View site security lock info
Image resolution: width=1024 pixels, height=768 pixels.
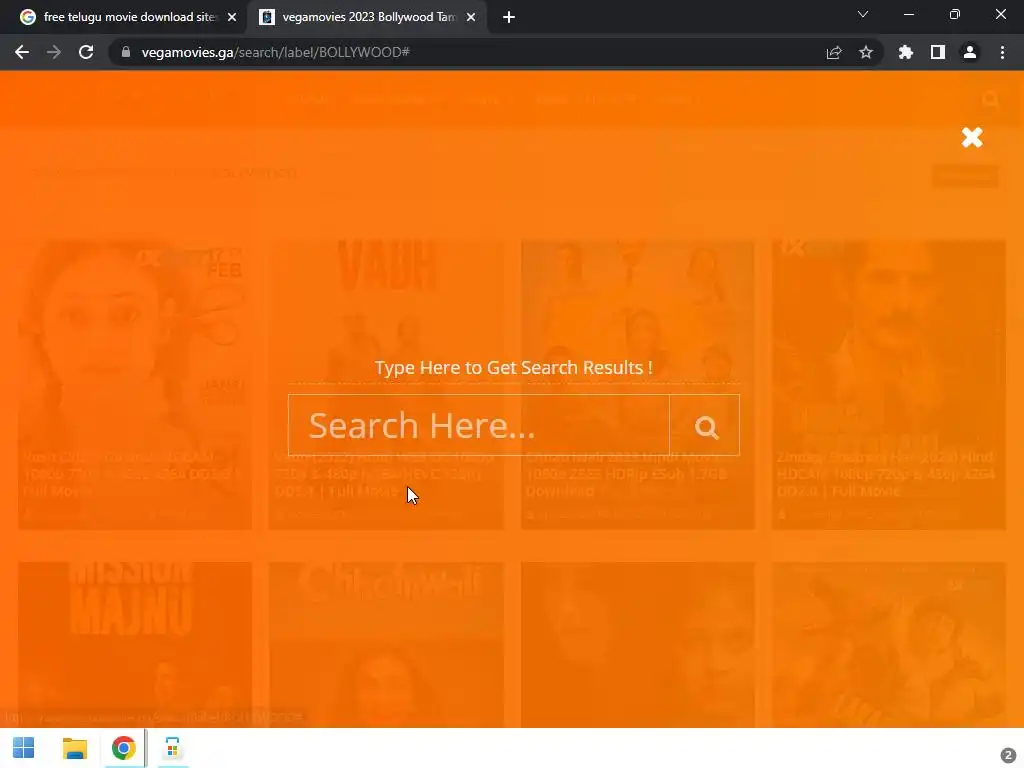(x=126, y=52)
